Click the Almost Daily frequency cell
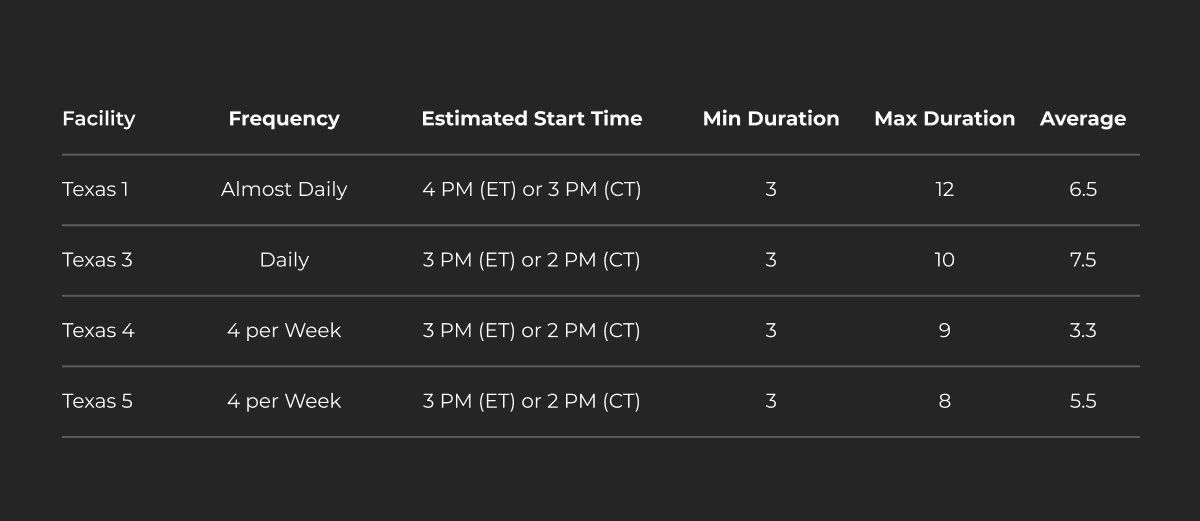 tap(284, 189)
